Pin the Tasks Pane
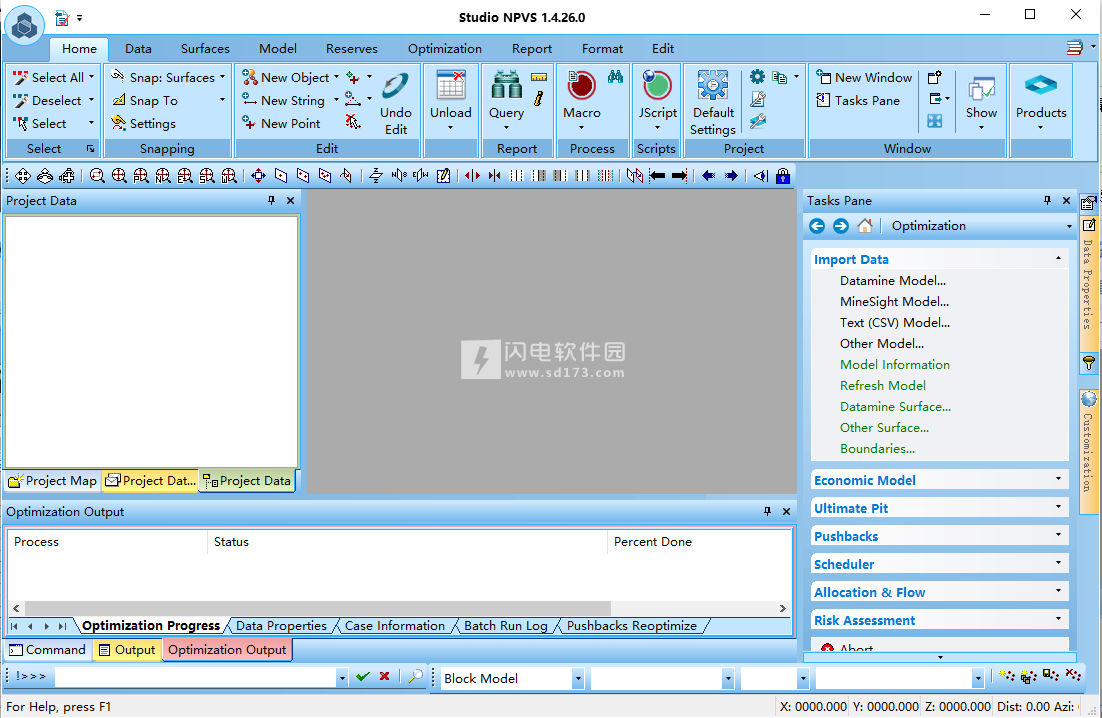This screenshot has width=1102, height=718. (1047, 200)
